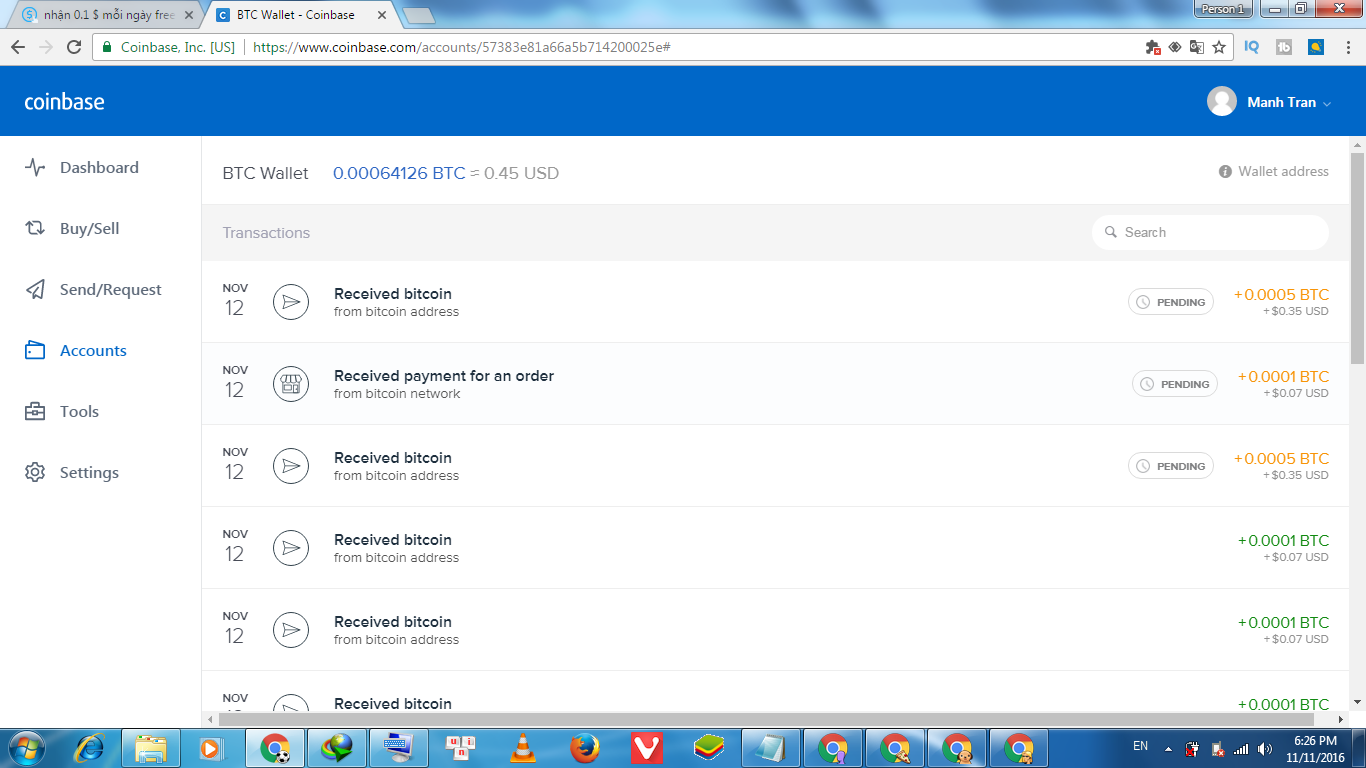1366x768 pixels.
Task: Select Accounts in the sidebar
Action: 93,351
